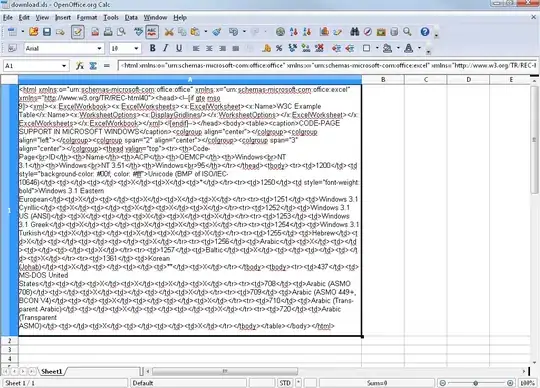Open the Data menu

point(131,18)
